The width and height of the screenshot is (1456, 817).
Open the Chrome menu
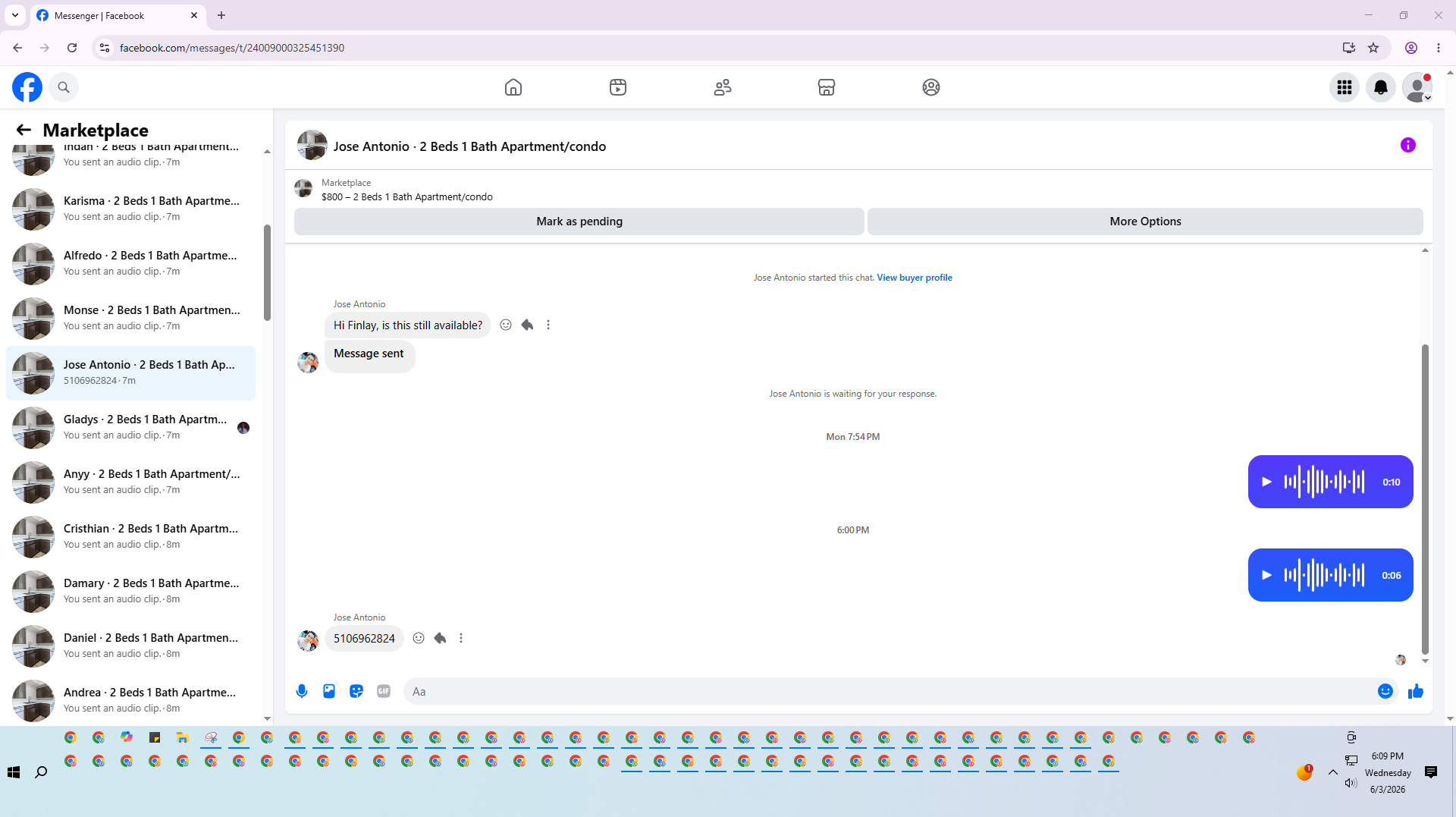tap(1439, 48)
